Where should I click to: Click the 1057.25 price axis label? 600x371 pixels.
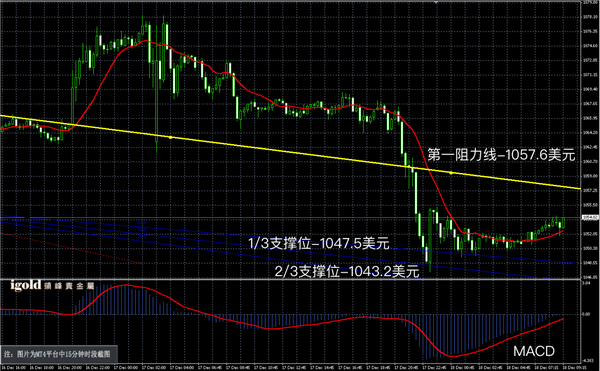(591, 190)
